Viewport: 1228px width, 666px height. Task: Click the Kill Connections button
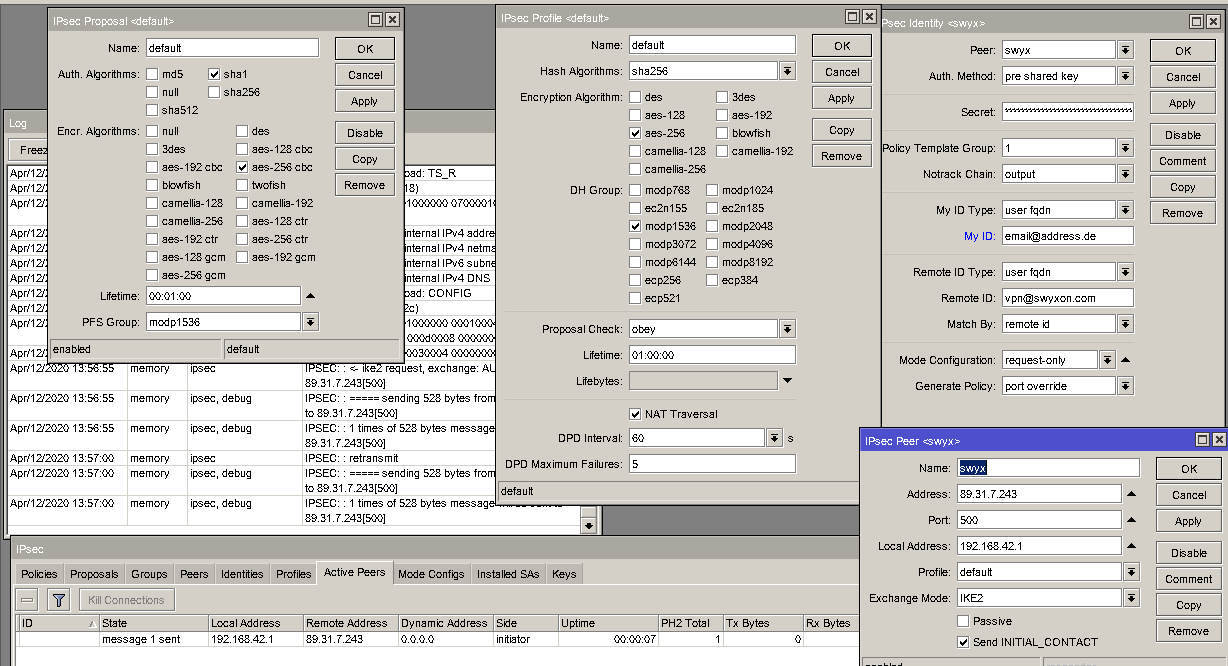coord(126,600)
